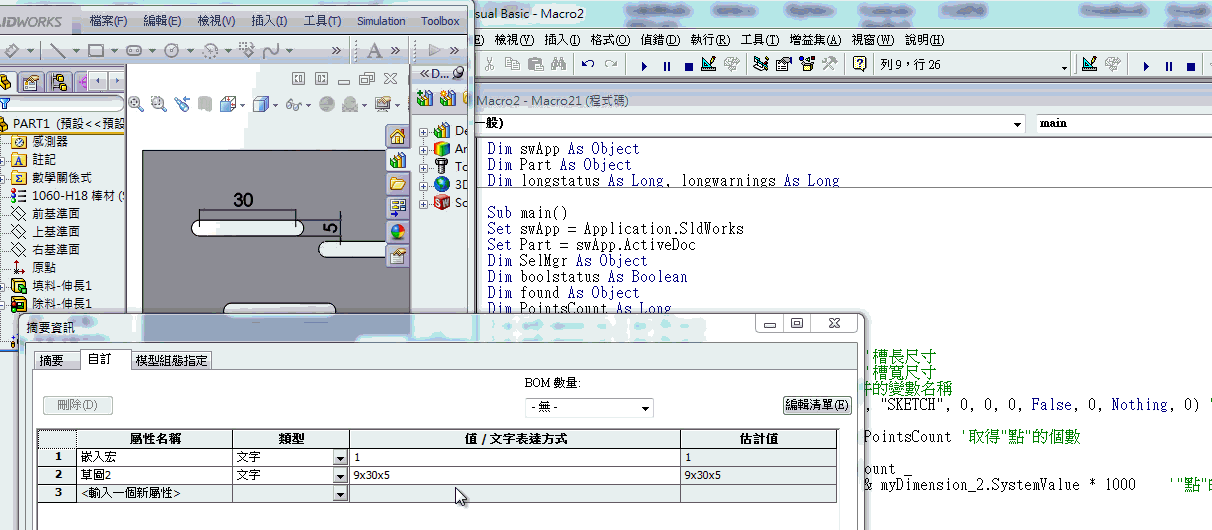
Task: Open the object dropdown in the code window
Action: (1018, 124)
